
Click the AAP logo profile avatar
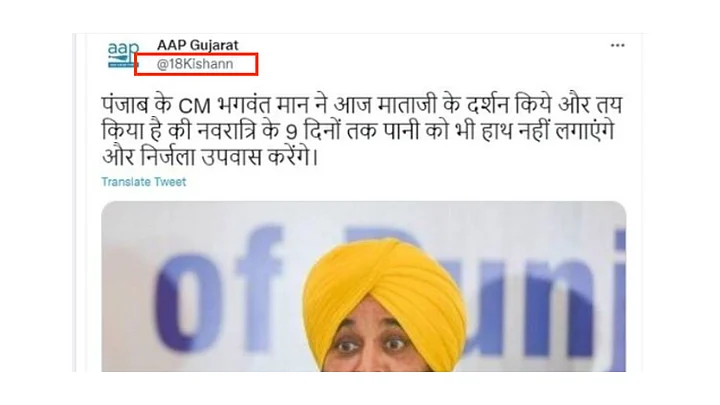123,55
